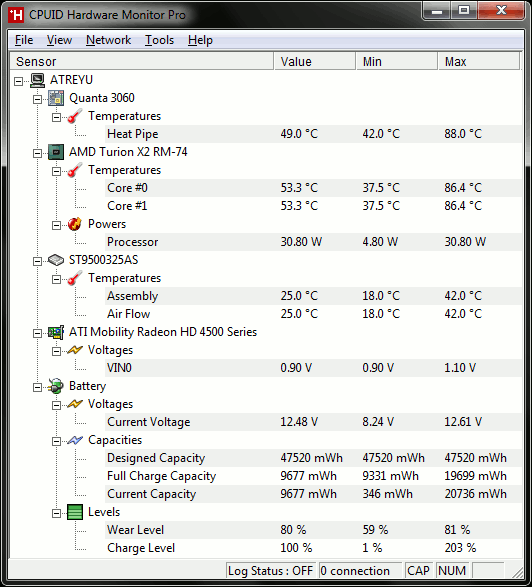Click Voltages lightning icon under Battery
Viewport: 532px width, 587px height.
click(75, 404)
